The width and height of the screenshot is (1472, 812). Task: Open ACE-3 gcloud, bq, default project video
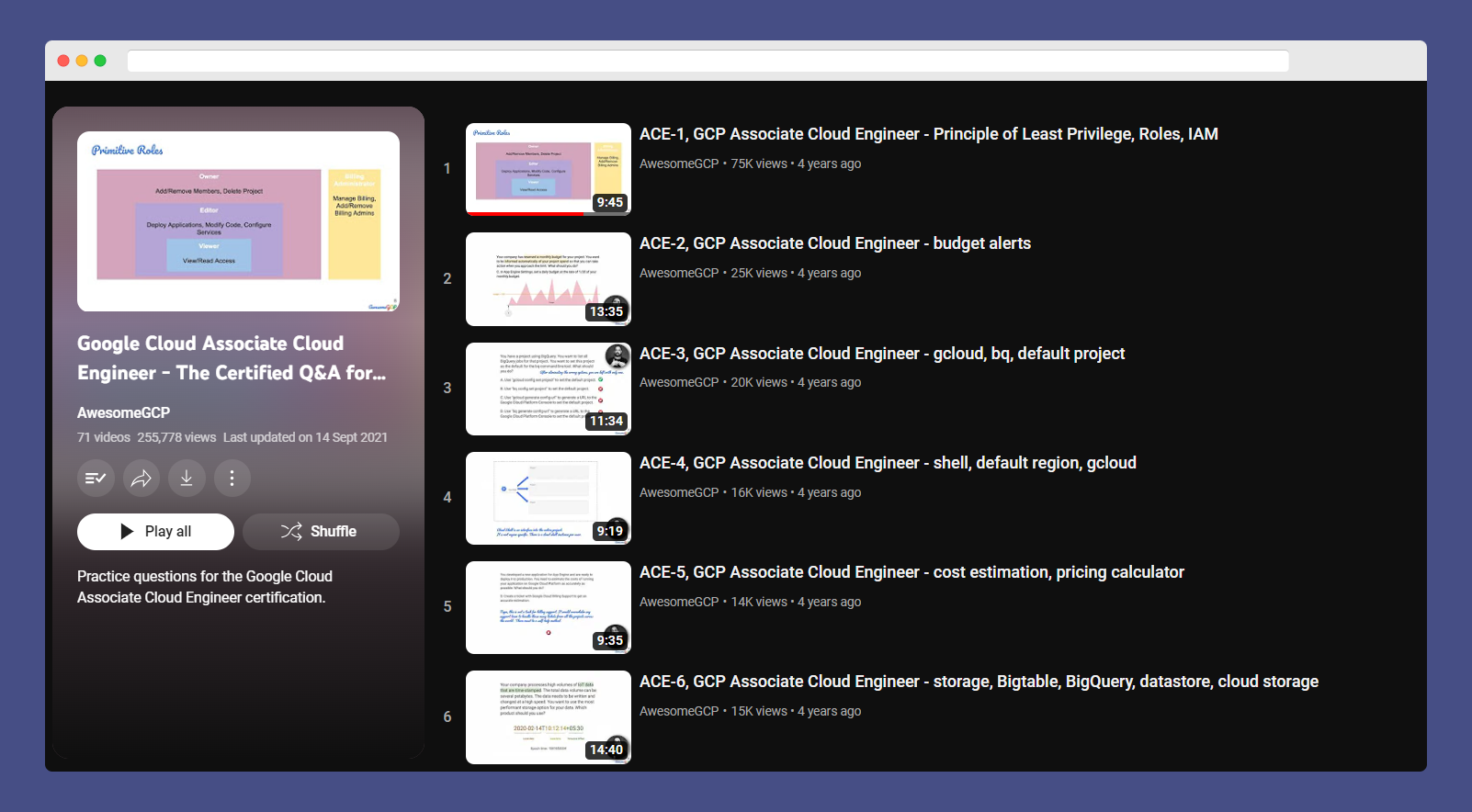click(x=881, y=354)
